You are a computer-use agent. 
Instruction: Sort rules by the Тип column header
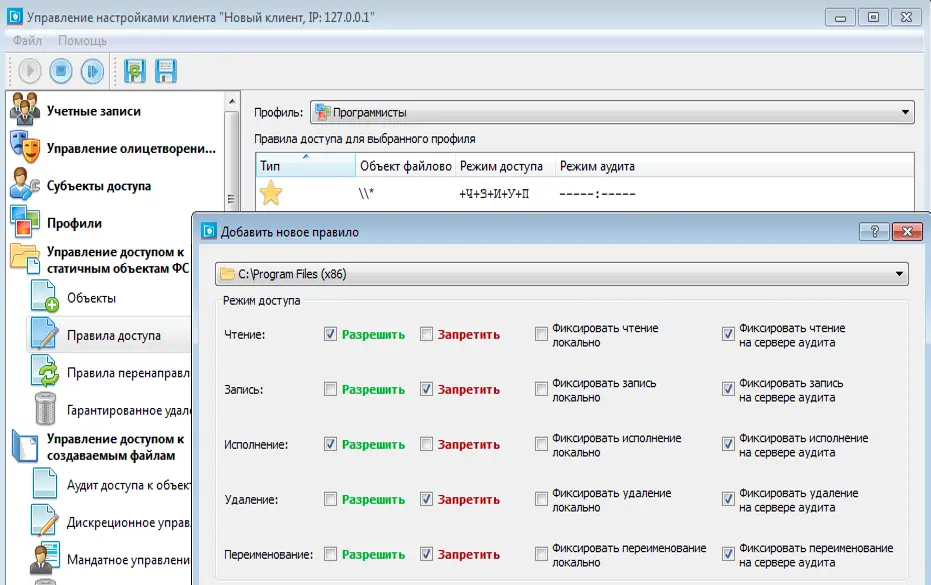(x=304, y=166)
